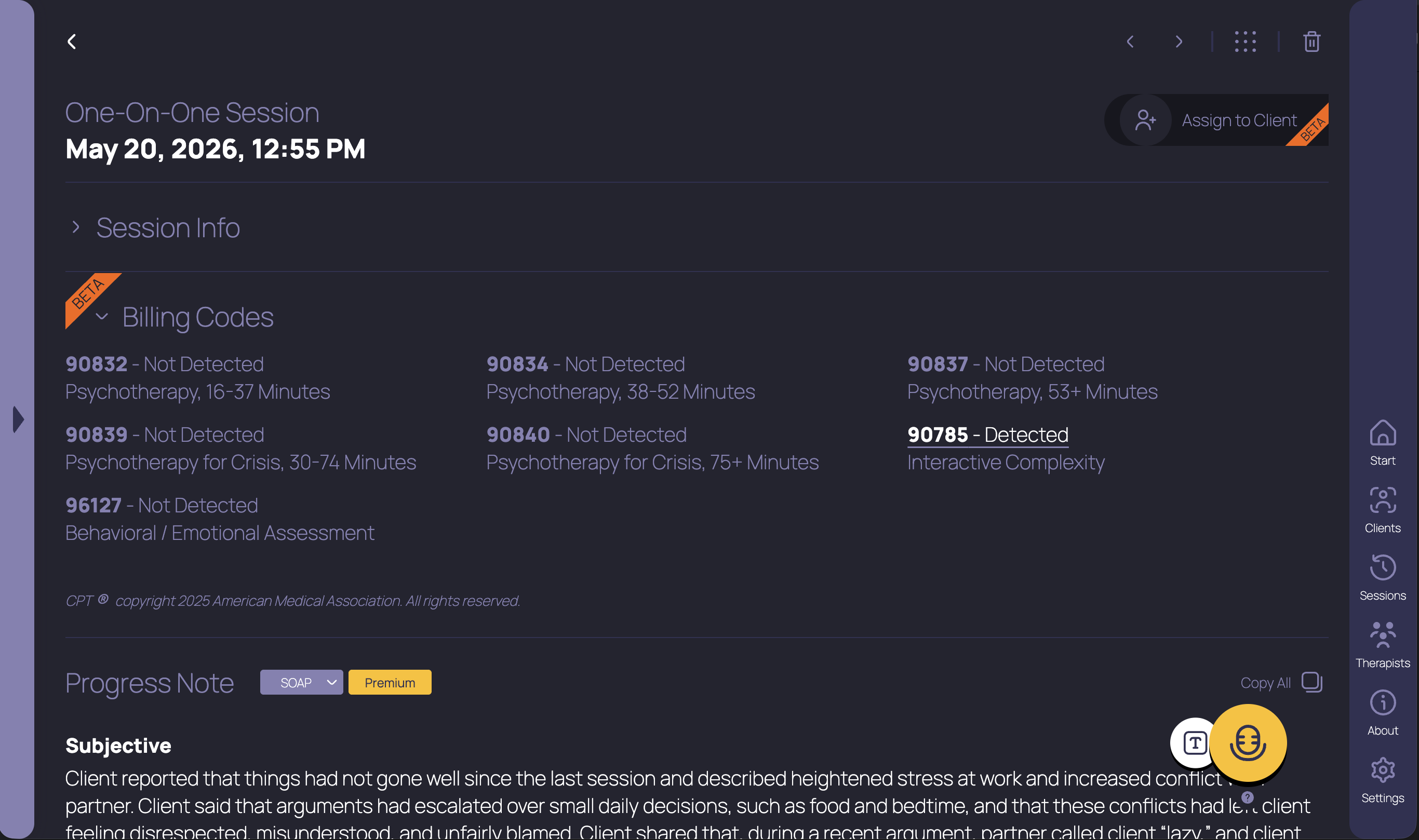Open the dotted grid menu icon
1419x840 pixels.
point(1245,42)
